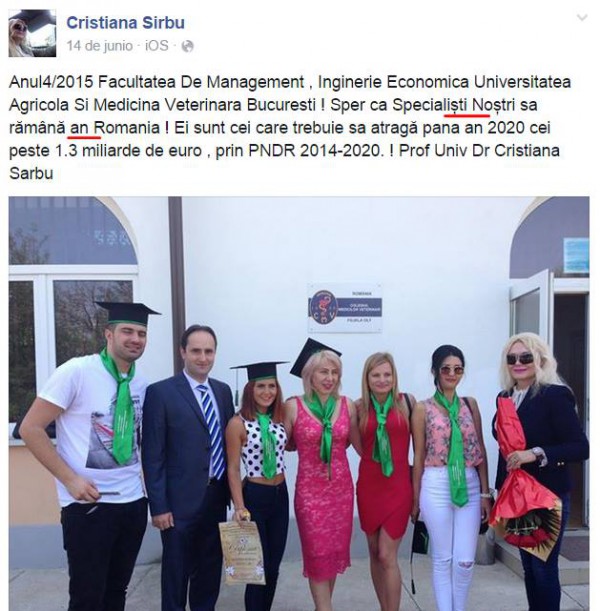600x611 pixels.
Task: Click the man's blue striped tie
Action: click(x=212, y=430)
